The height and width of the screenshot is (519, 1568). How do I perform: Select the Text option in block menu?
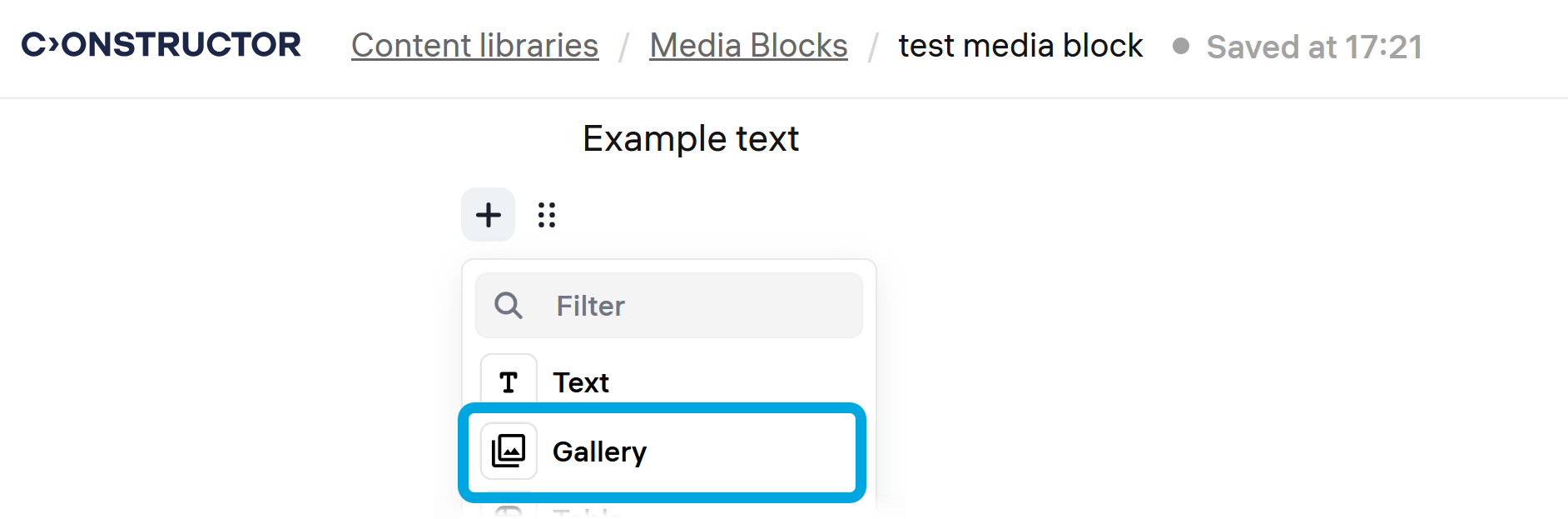(581, 382)
